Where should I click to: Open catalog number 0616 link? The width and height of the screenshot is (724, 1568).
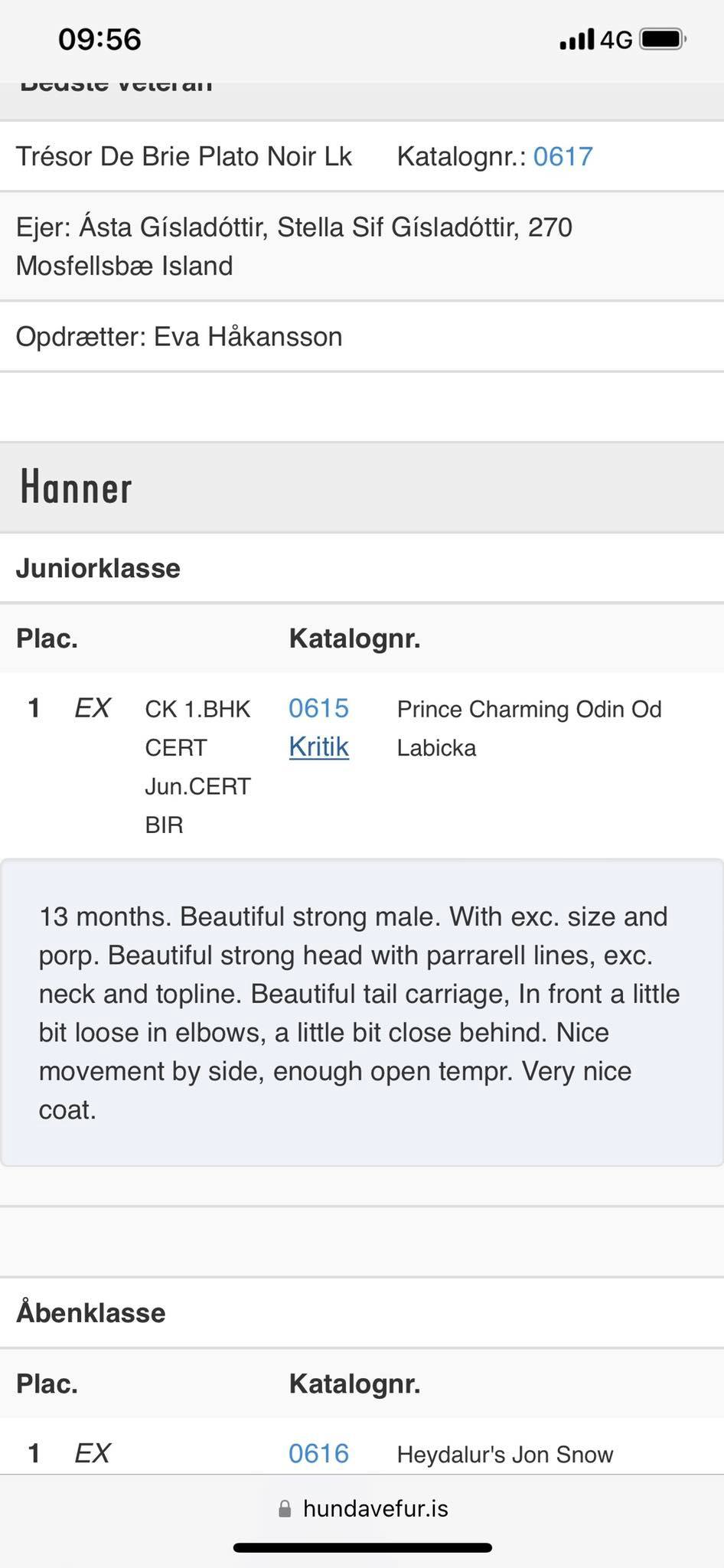click(318, 1453)
